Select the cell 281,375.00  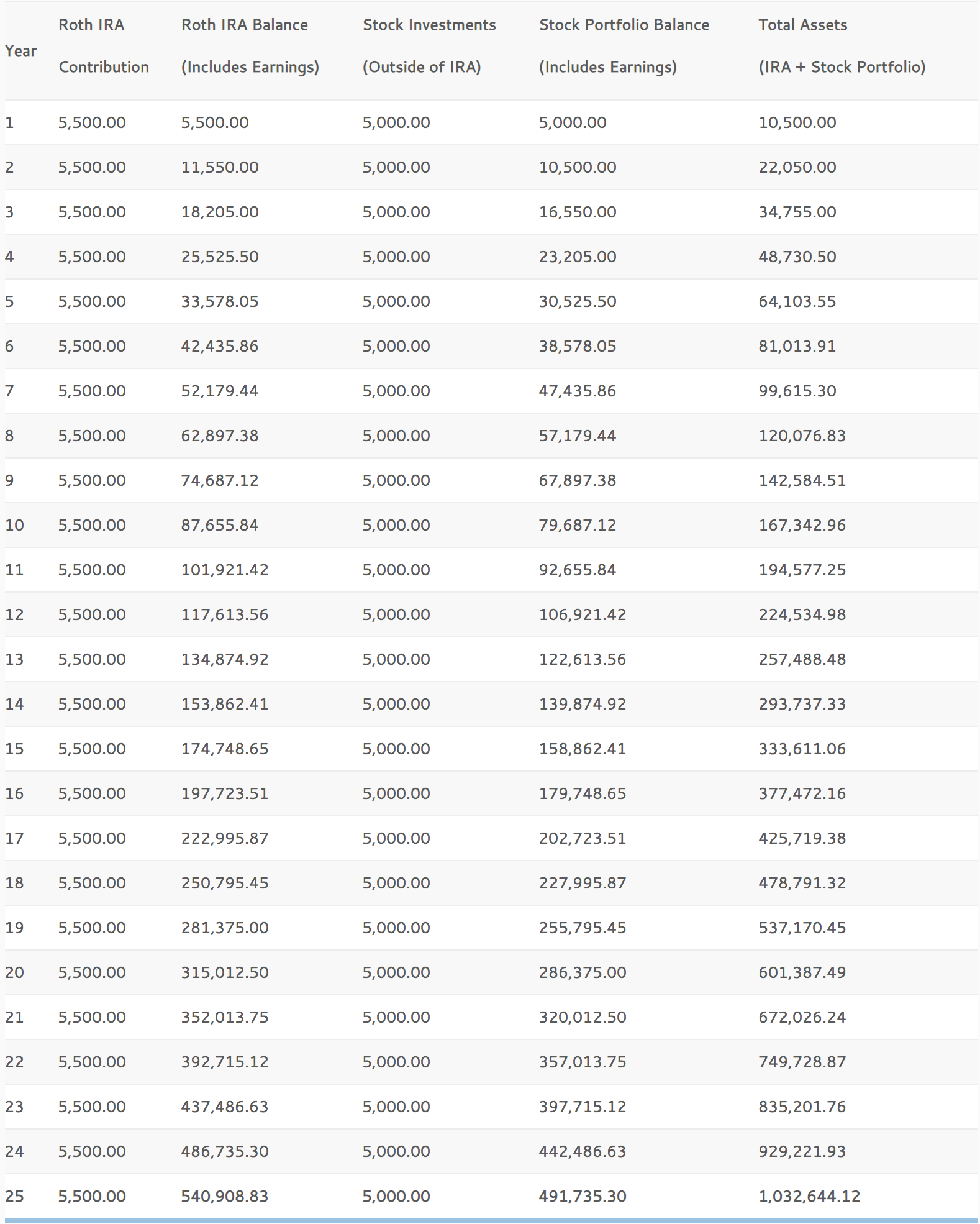tap(225, 928)
